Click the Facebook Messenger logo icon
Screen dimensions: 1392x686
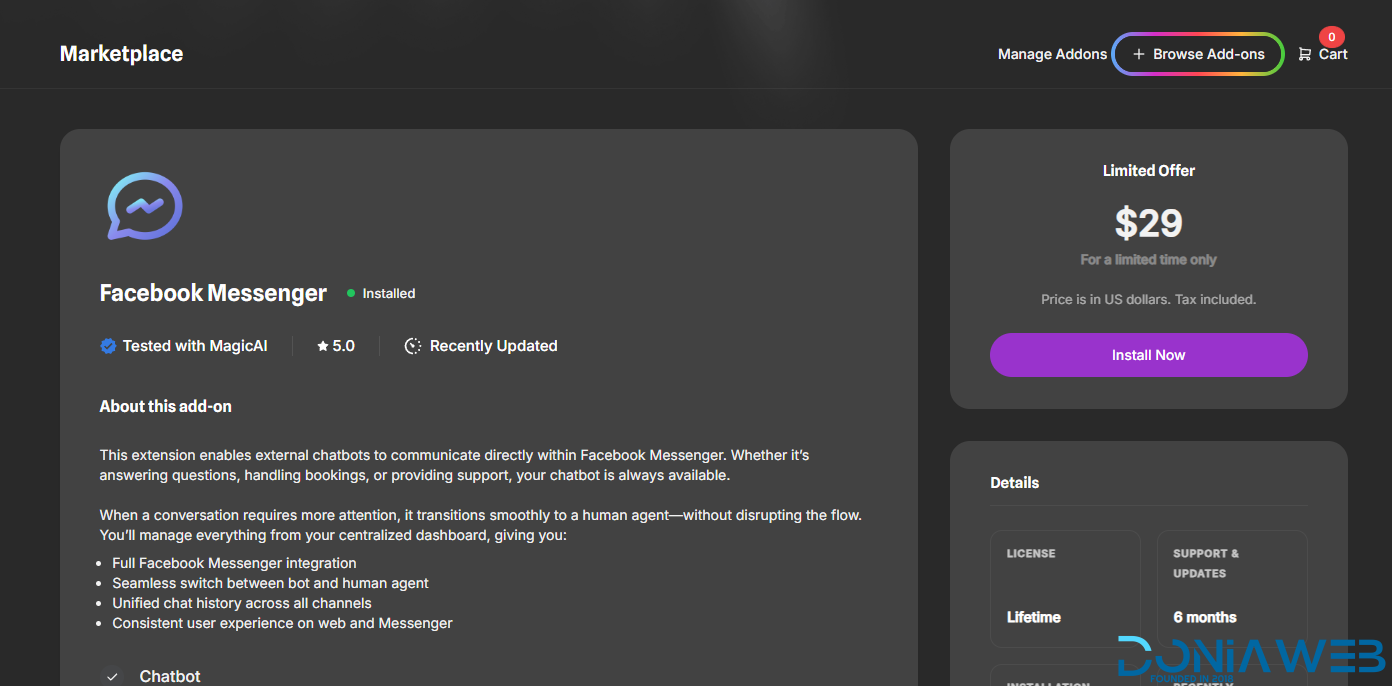(x=145, y=206)
